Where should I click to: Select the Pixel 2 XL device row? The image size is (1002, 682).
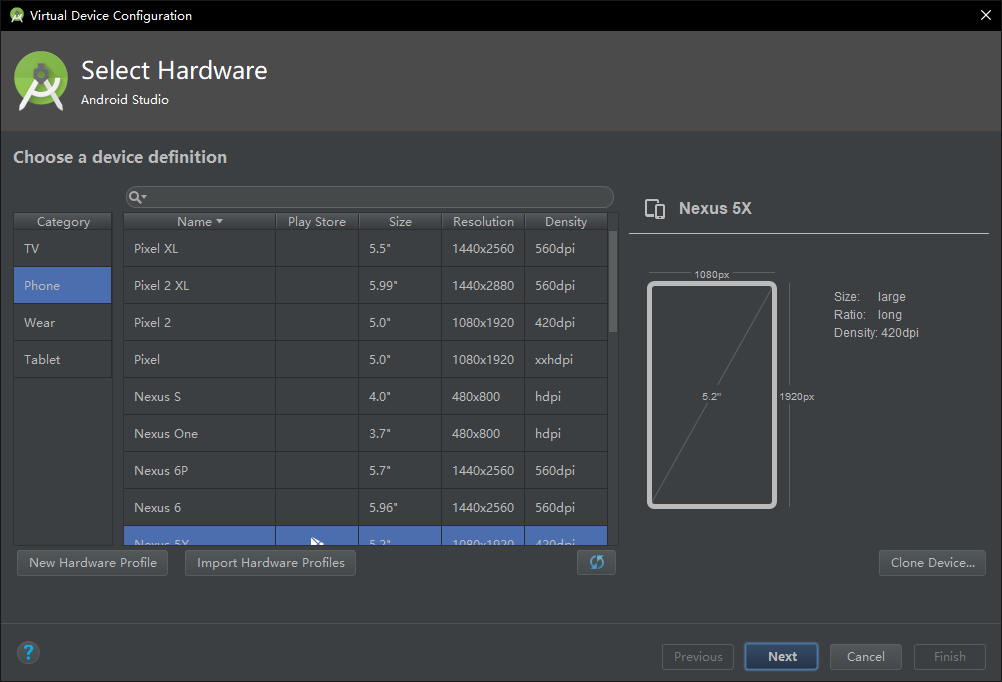coord(365,286)
